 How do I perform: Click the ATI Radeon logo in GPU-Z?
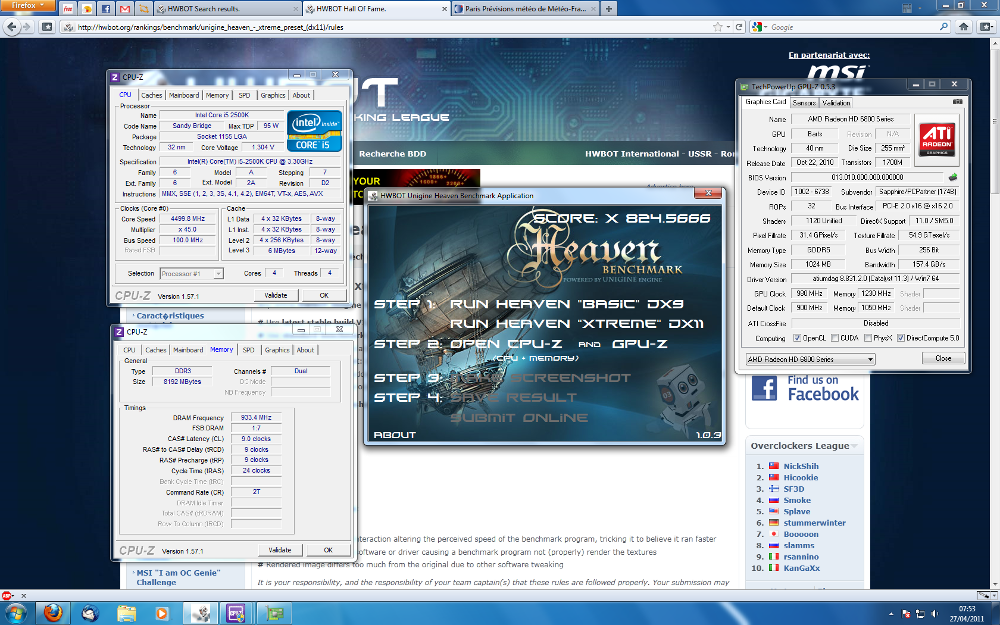[x=937, y=138]
